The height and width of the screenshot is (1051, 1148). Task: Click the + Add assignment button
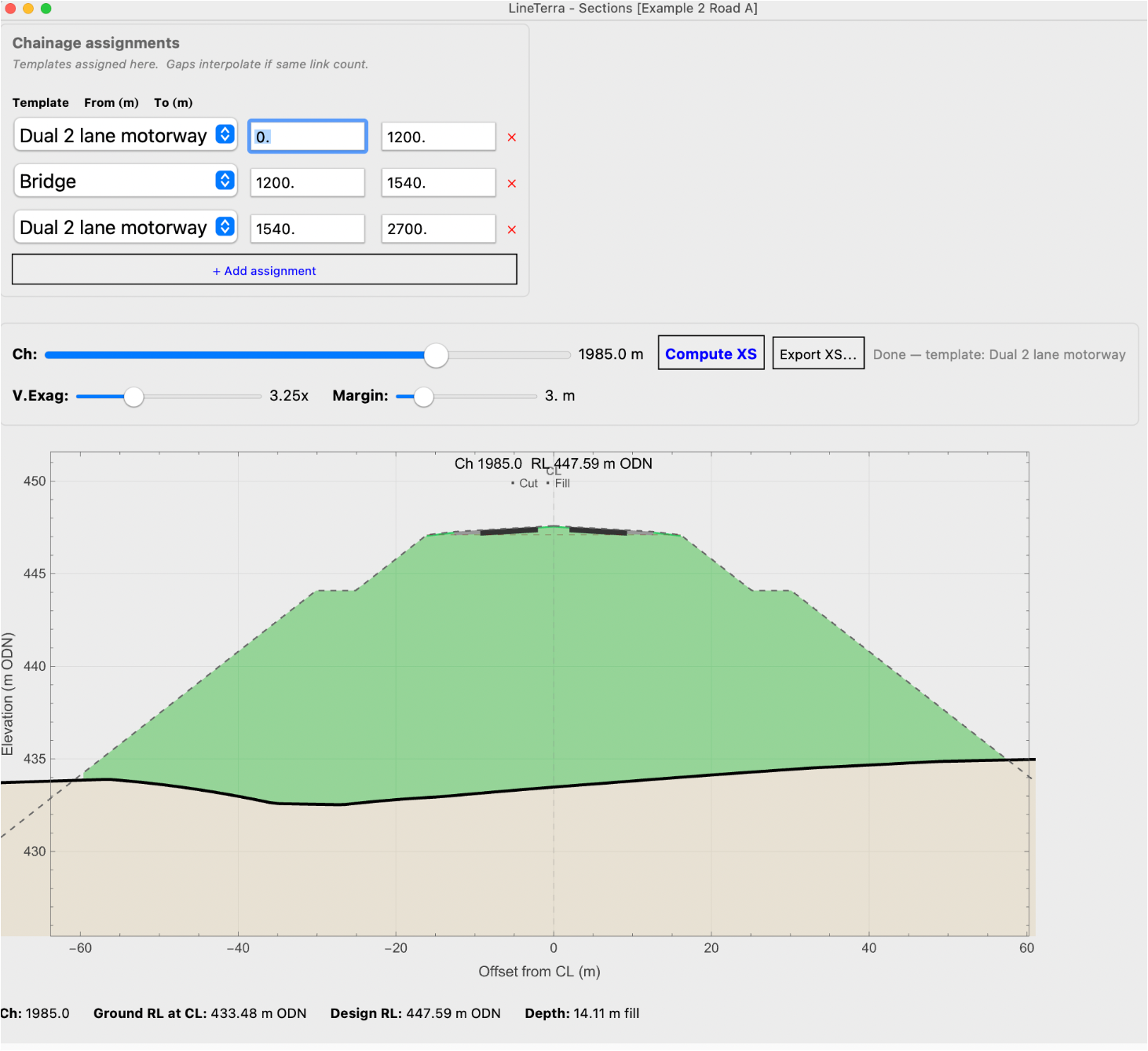pyautogui.click(x=265, y=270)
